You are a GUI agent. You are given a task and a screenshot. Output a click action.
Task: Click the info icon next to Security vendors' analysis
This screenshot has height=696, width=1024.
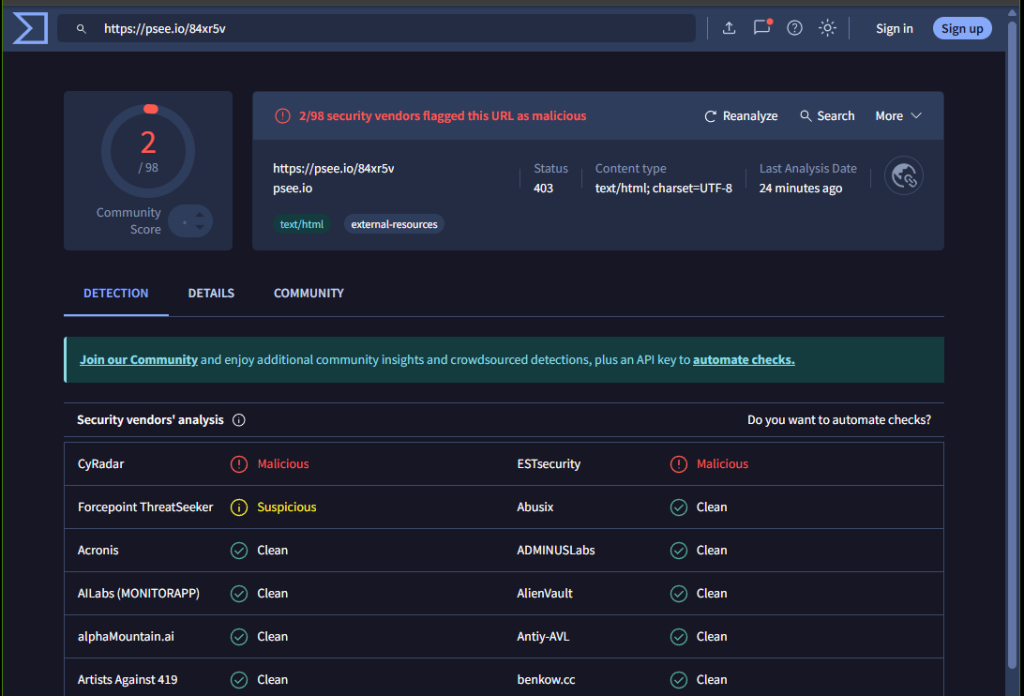pyautogui.click(x=239, y=420)
